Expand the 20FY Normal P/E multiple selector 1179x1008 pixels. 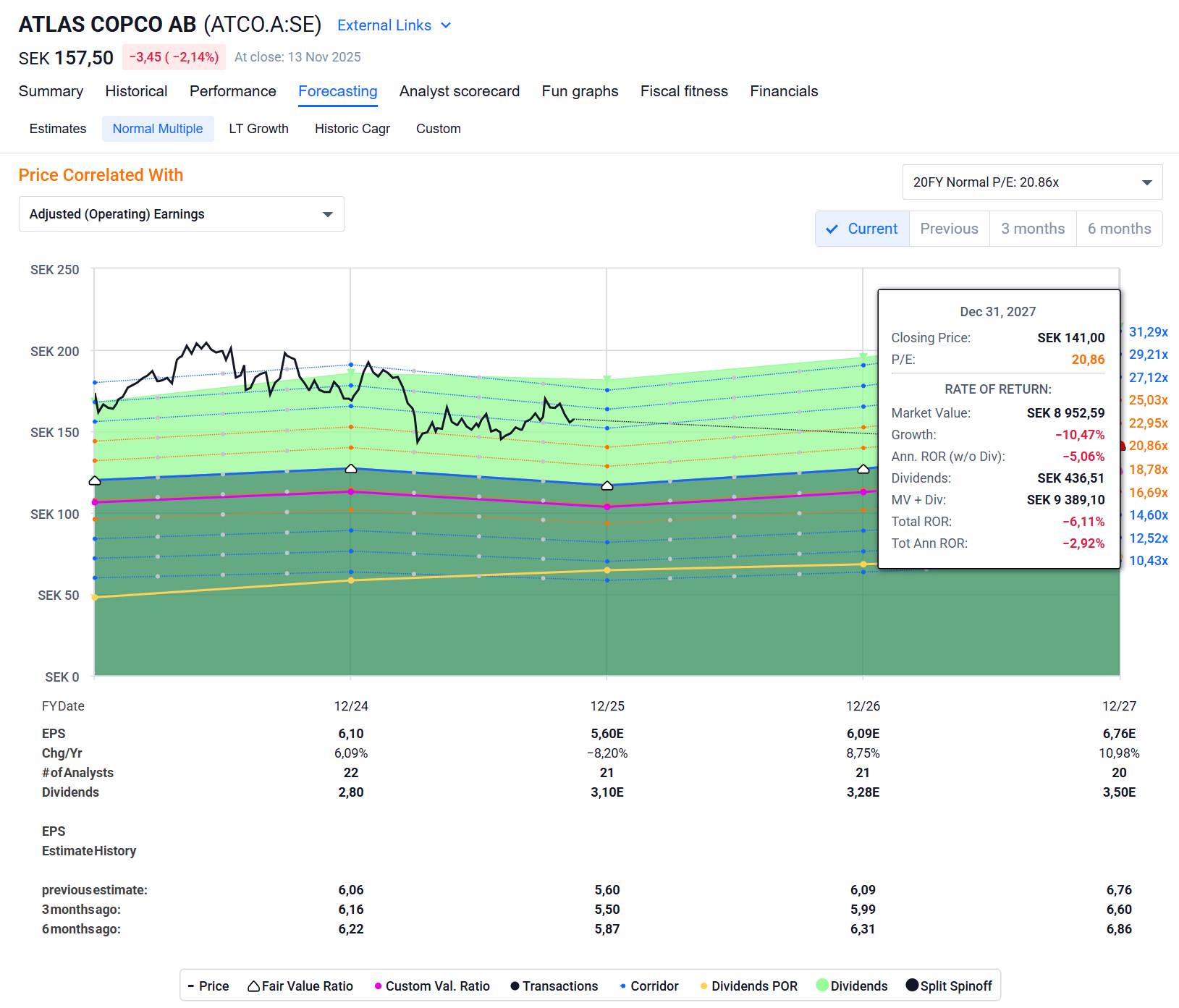point(1031,182)
